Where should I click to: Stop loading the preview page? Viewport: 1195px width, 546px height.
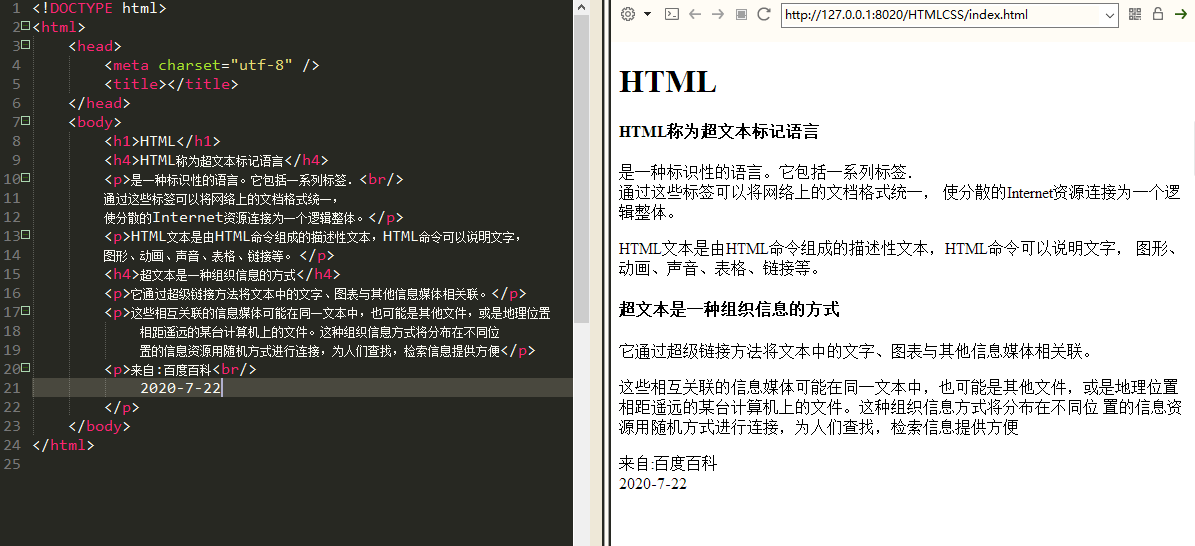(x=741, y=14)
